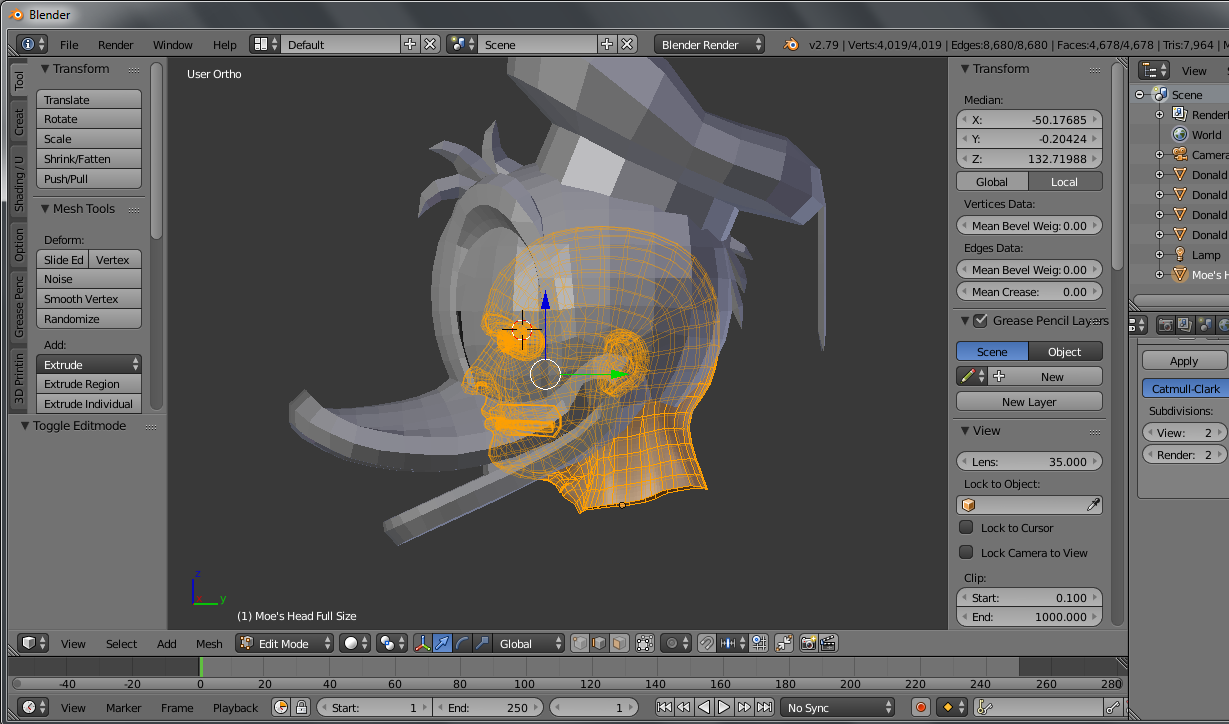Uncheck Grease Pencil Layers checkbox
Screen dimensions: 1229x724
tap(980, 321)
